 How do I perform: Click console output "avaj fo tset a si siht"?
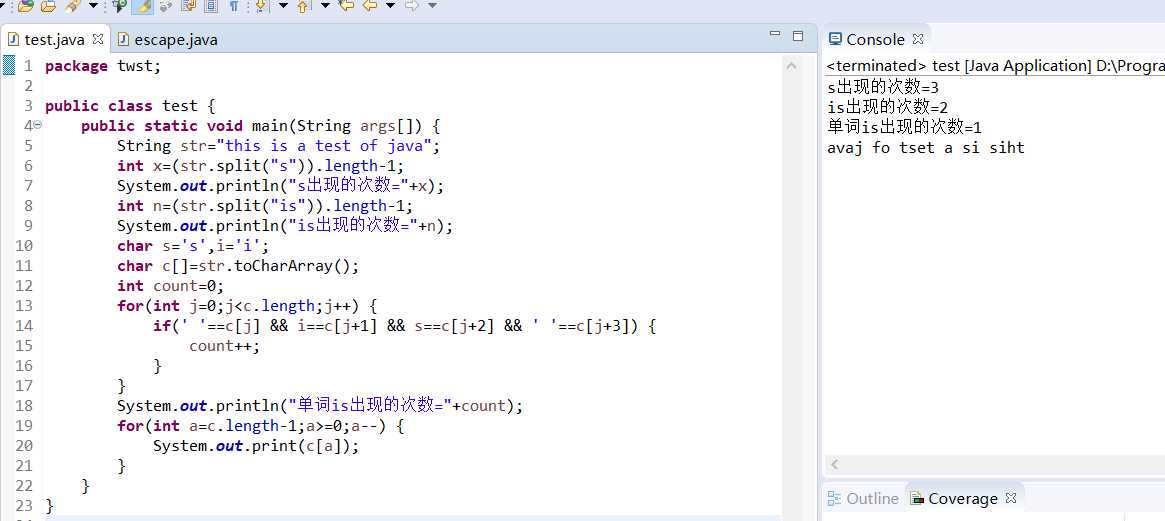click(x=926, y=147)
